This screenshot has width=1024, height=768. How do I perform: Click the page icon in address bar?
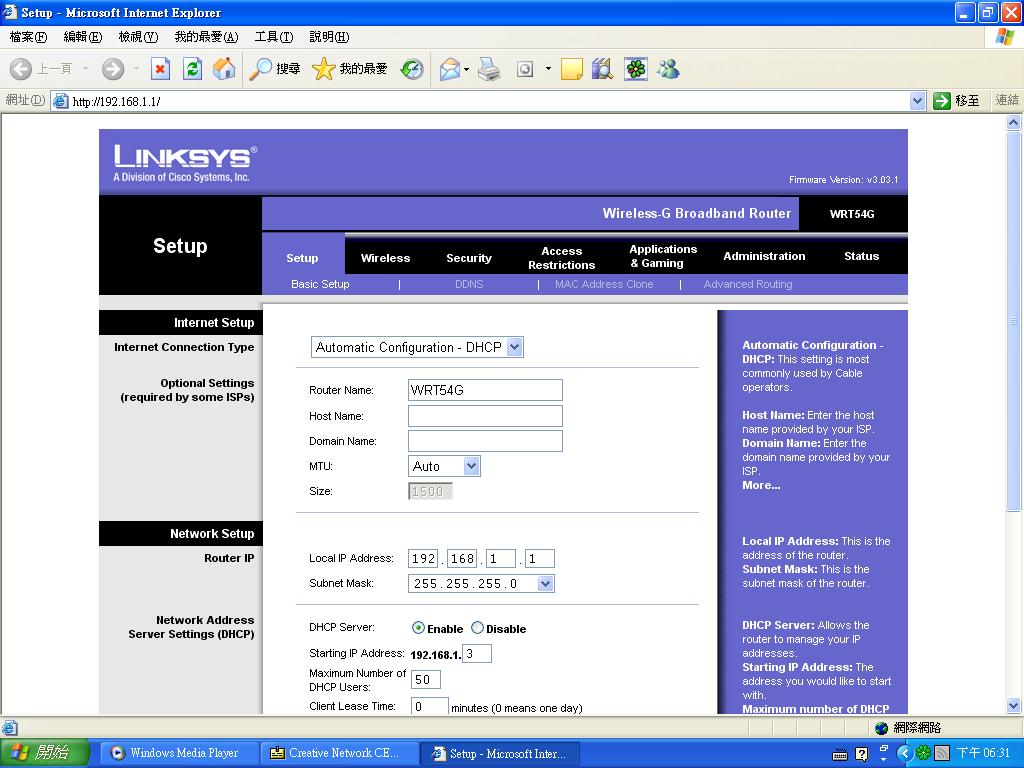tap(61, 101)
